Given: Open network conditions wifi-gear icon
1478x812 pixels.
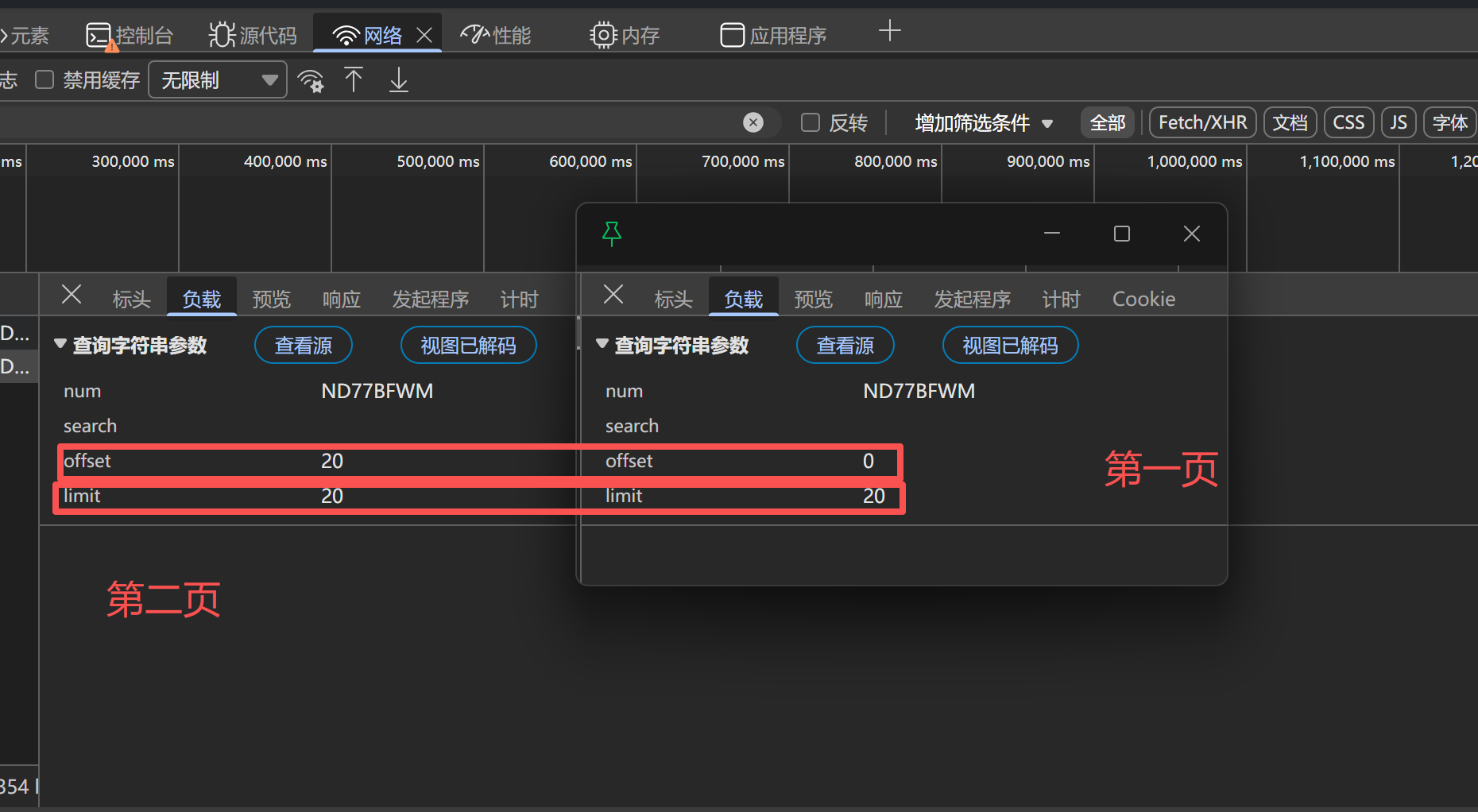Looking at the screenshot, I should point(311,80).
